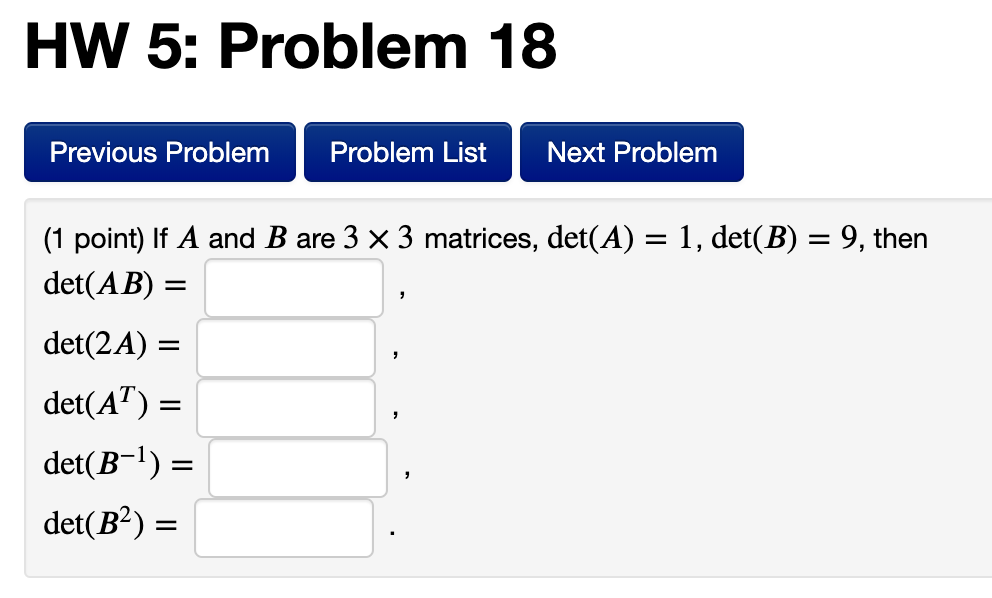Focus the det(A^T) answer box
The width and height of the screenshot is (992, 598).
tap(285, 407)
